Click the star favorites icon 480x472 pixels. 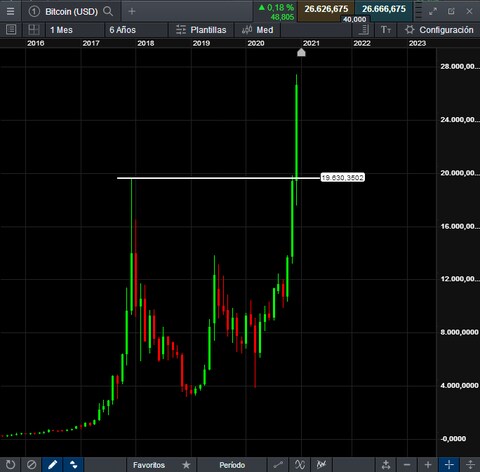(186, 465)
